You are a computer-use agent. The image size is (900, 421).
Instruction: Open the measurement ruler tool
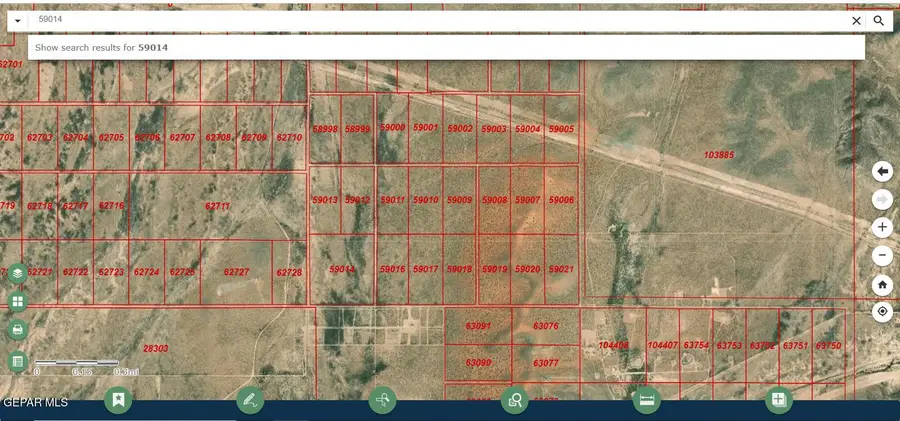pos(646,400)
